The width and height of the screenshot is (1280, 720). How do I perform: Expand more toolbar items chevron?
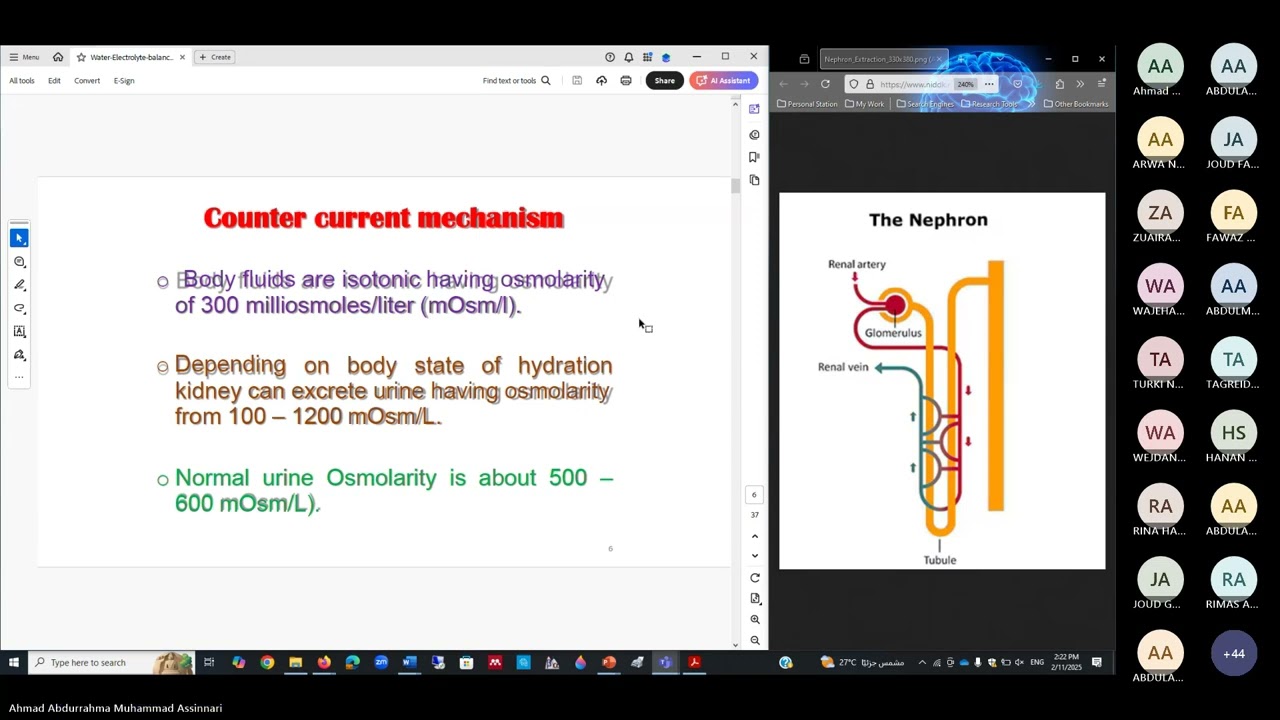(x=1080, y=84)
